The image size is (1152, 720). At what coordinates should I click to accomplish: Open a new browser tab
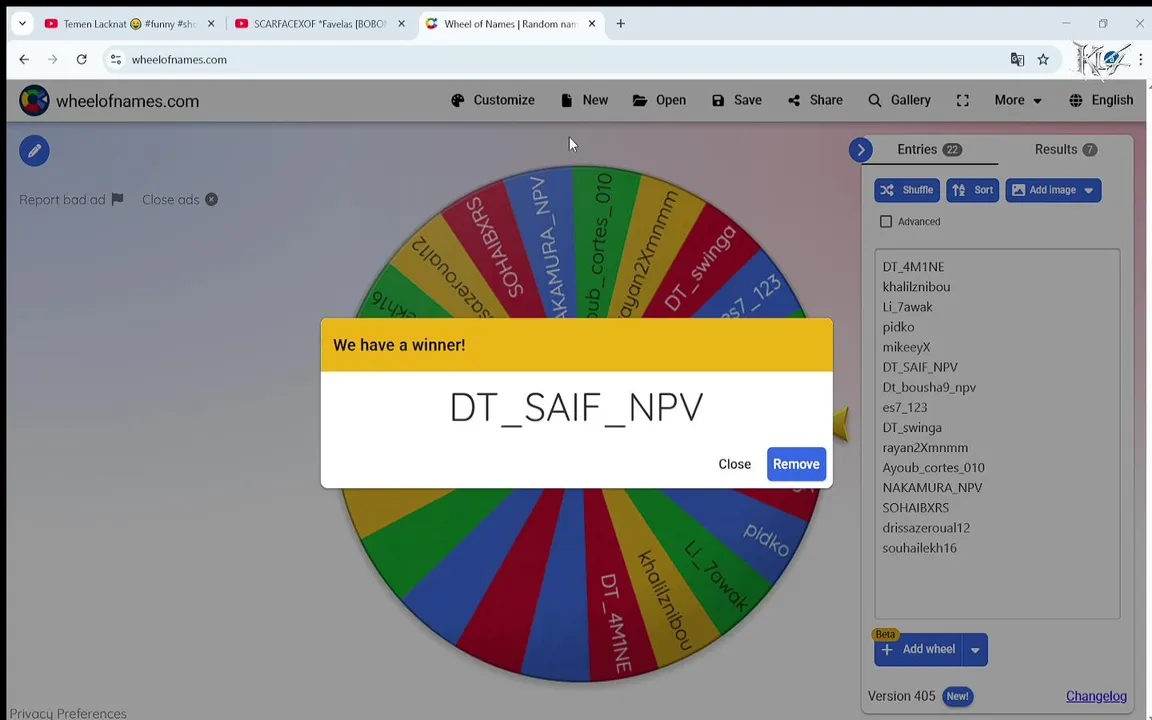click(x=620, y=24)
